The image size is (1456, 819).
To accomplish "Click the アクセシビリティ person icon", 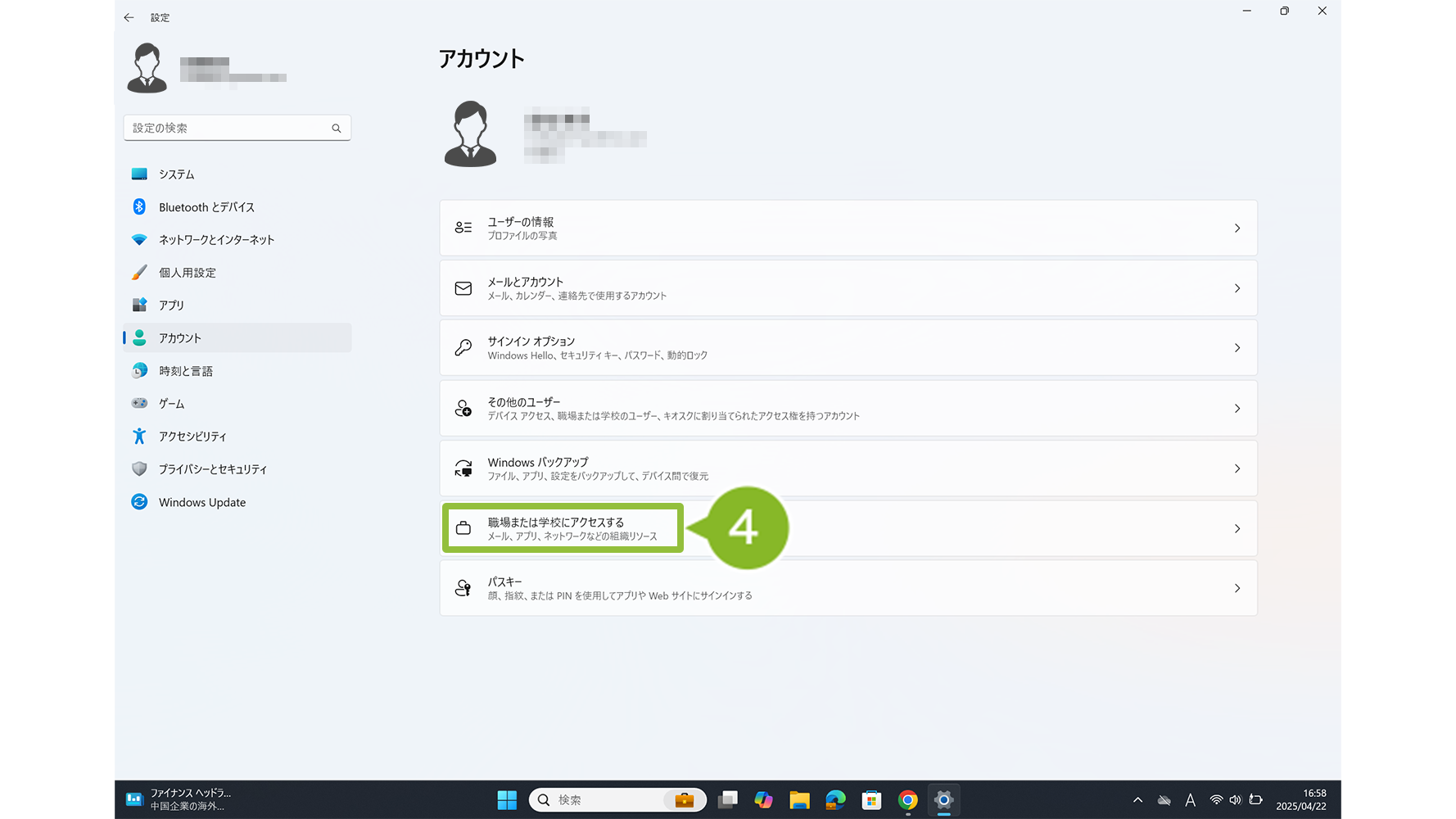I will click(139, 437).
